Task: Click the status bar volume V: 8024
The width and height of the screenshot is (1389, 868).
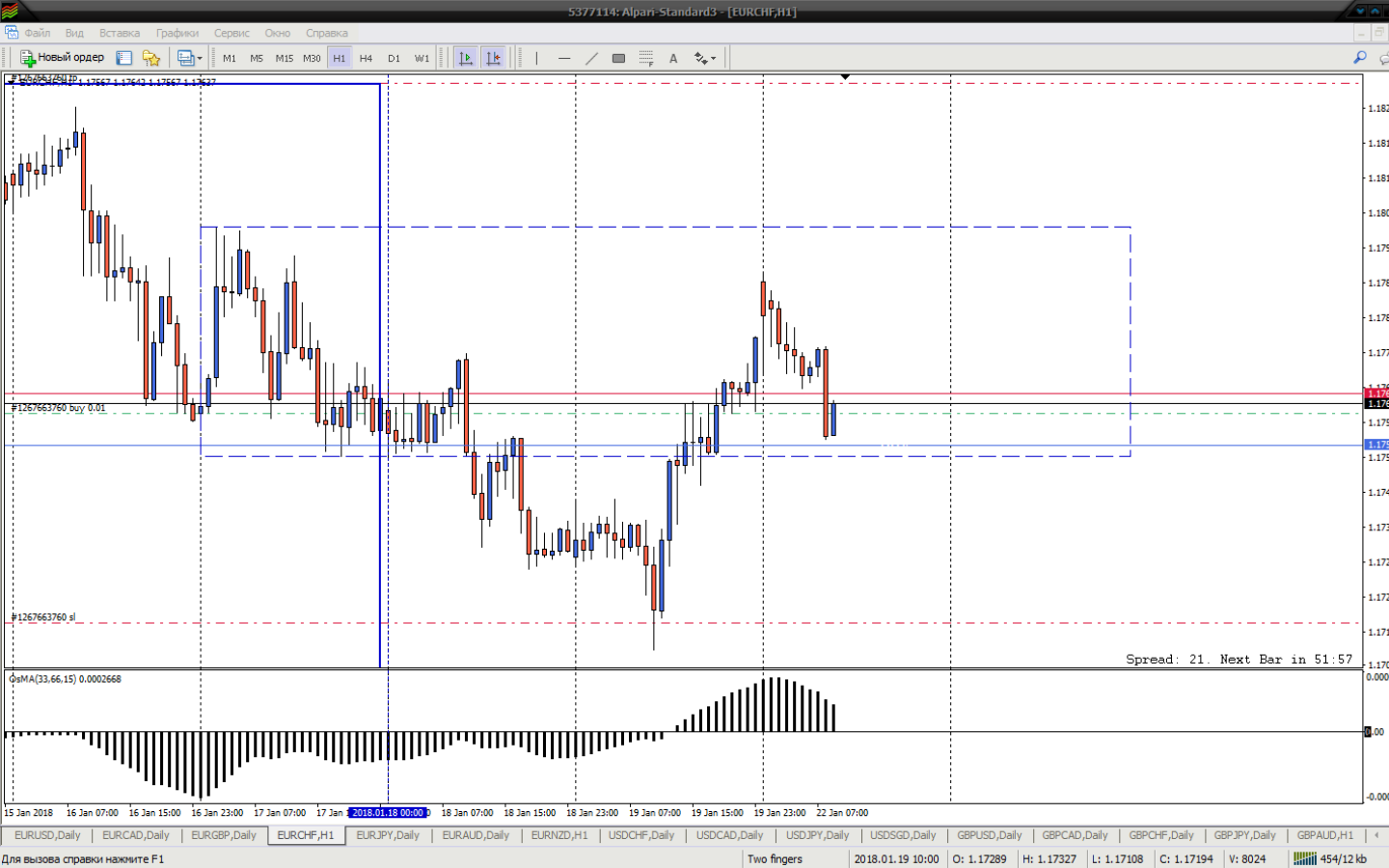Action: [x=1247, y=858]
